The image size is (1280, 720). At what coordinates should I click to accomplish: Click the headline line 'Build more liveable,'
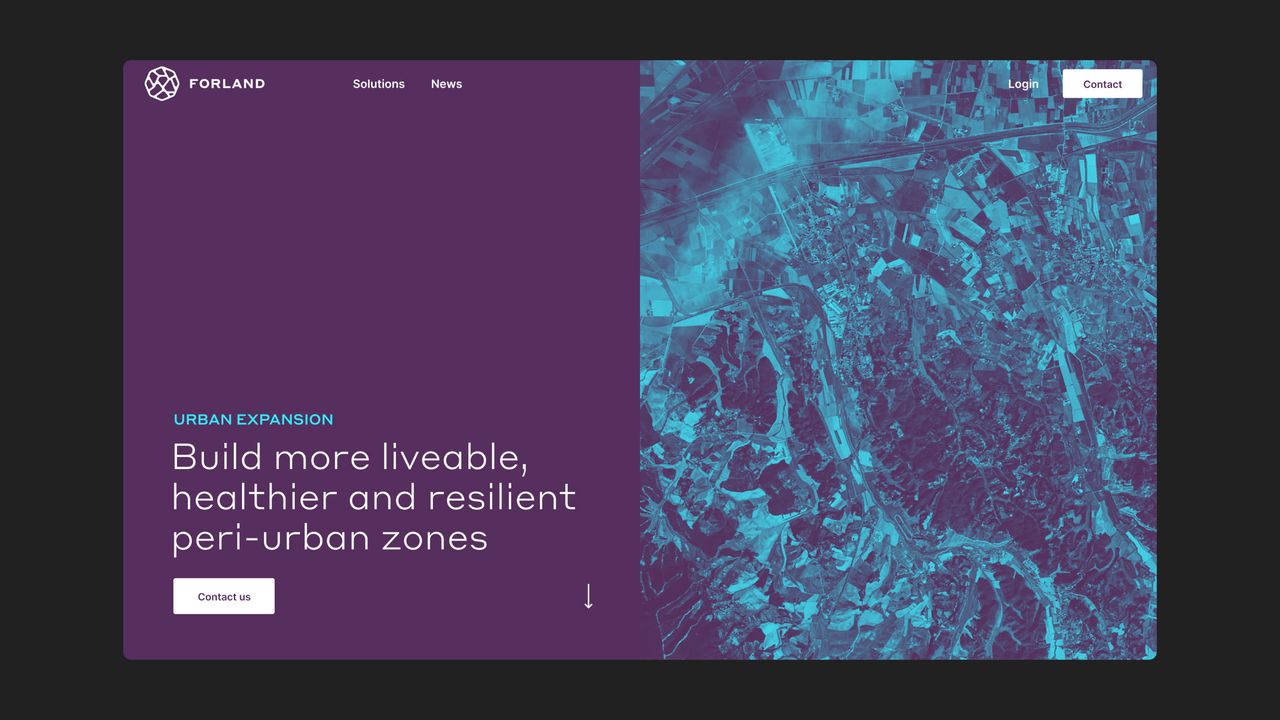pos(350,458)
